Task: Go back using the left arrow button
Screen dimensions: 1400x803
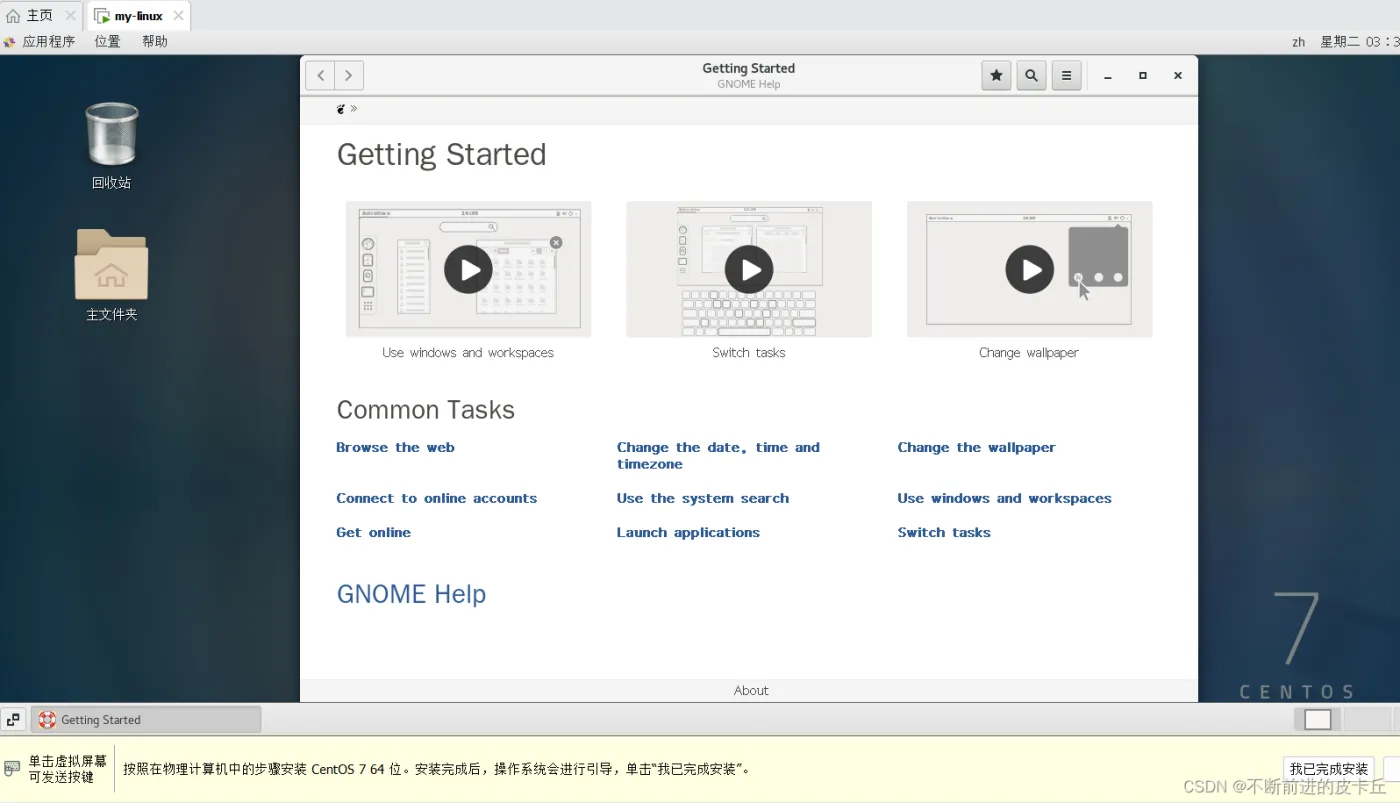Action: pos(320,75)
